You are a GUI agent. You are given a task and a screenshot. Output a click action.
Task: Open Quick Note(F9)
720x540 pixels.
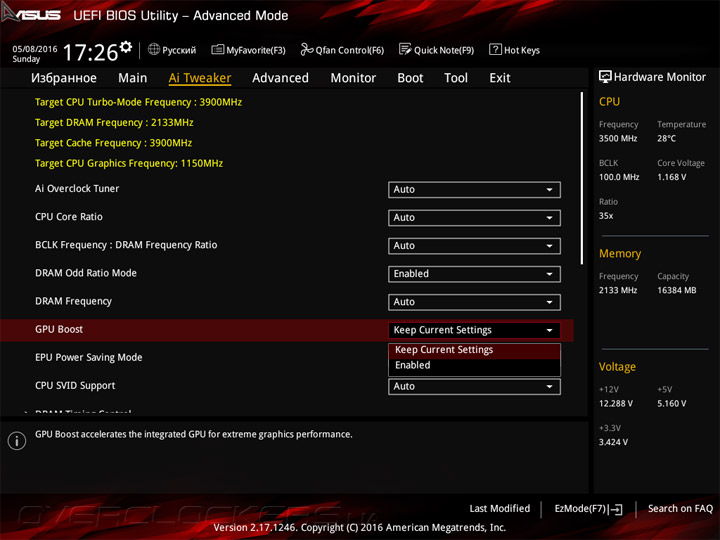pyautogui.click(x=437, y=50)
